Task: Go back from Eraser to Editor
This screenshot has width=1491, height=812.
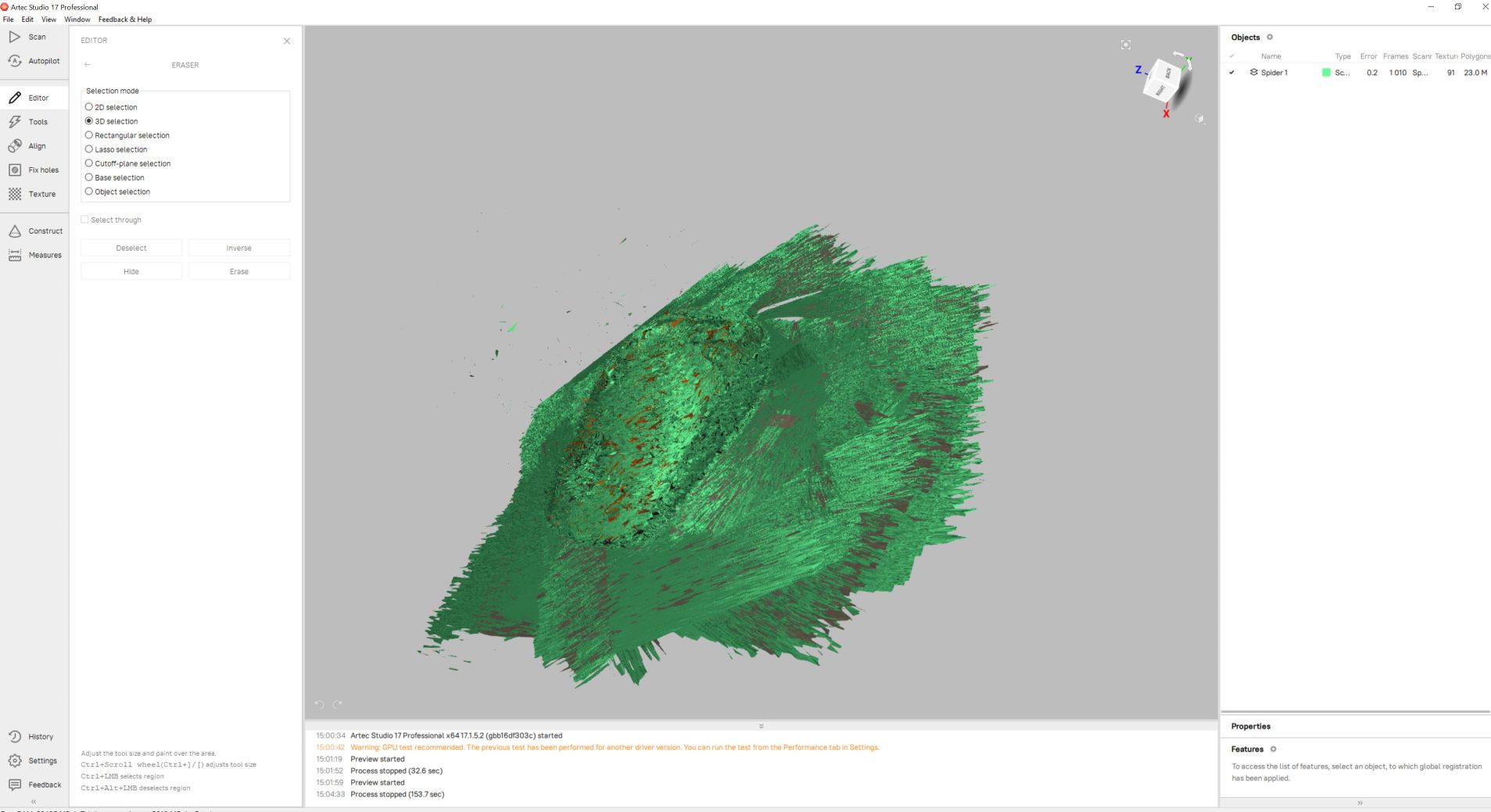Action: (x=88, y=65)
